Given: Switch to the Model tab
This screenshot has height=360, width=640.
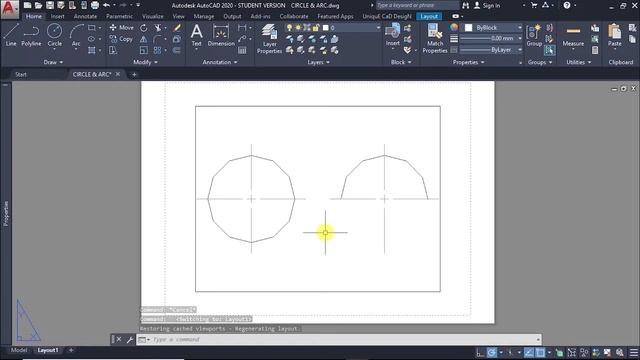Looking at the screenshot, I should [x=19, y=350].
